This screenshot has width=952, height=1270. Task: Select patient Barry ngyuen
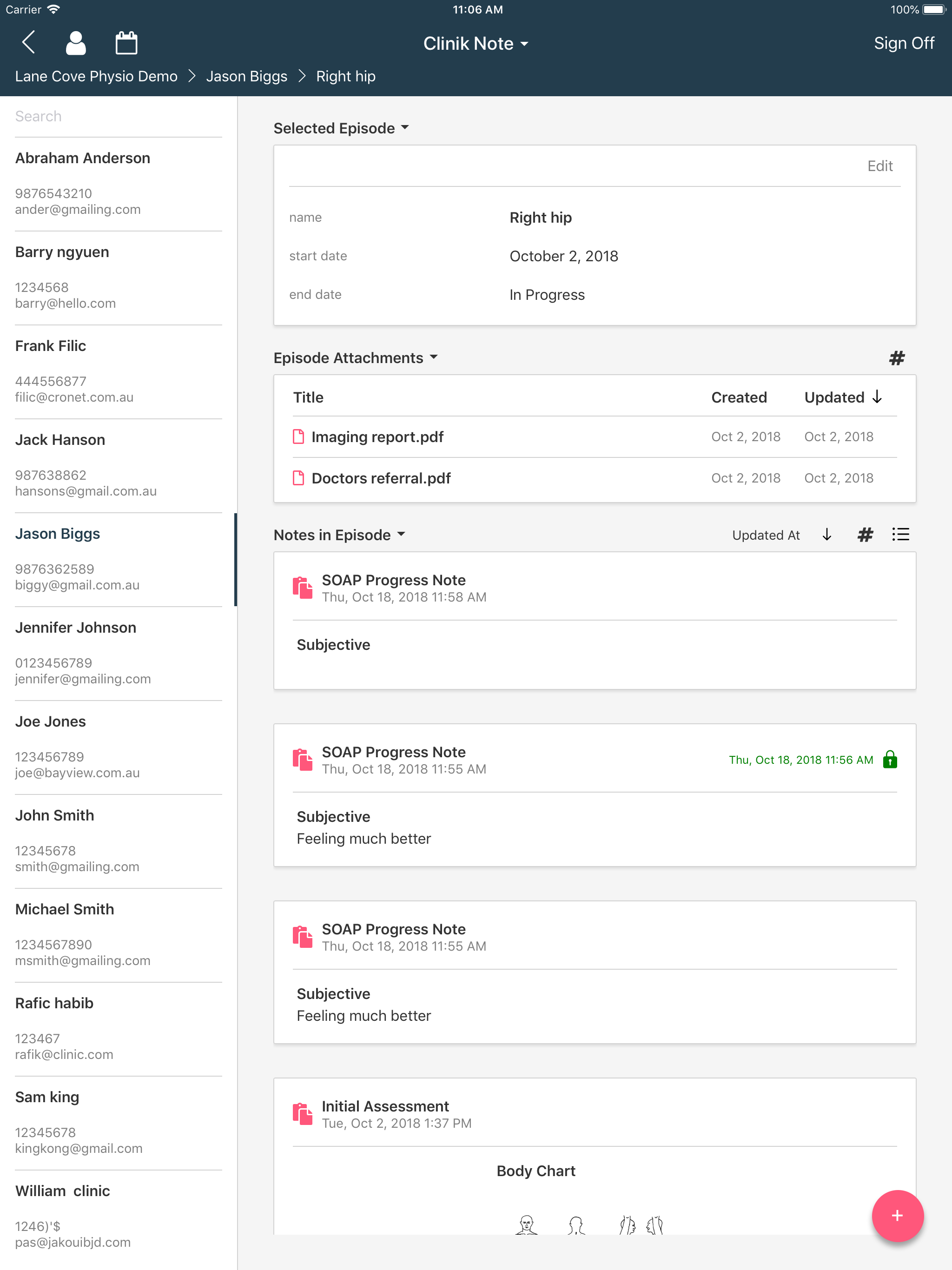click(x=118, y=278)
